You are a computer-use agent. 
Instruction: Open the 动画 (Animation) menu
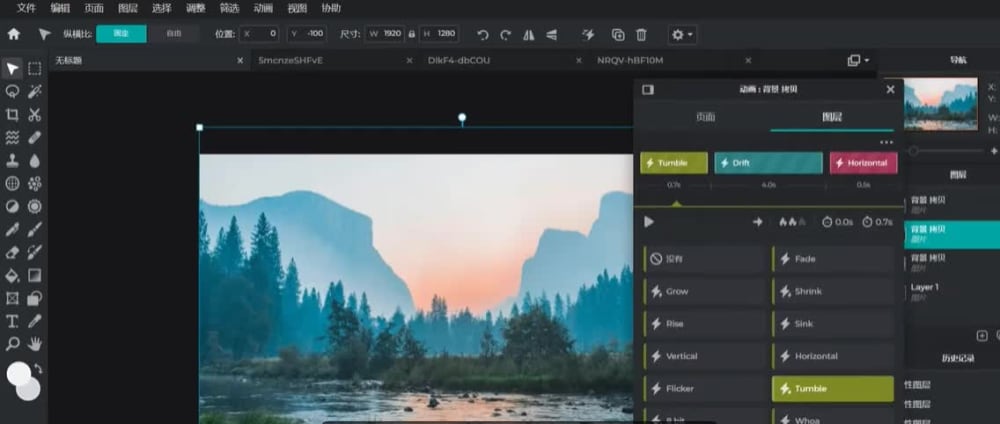(263, 8)
